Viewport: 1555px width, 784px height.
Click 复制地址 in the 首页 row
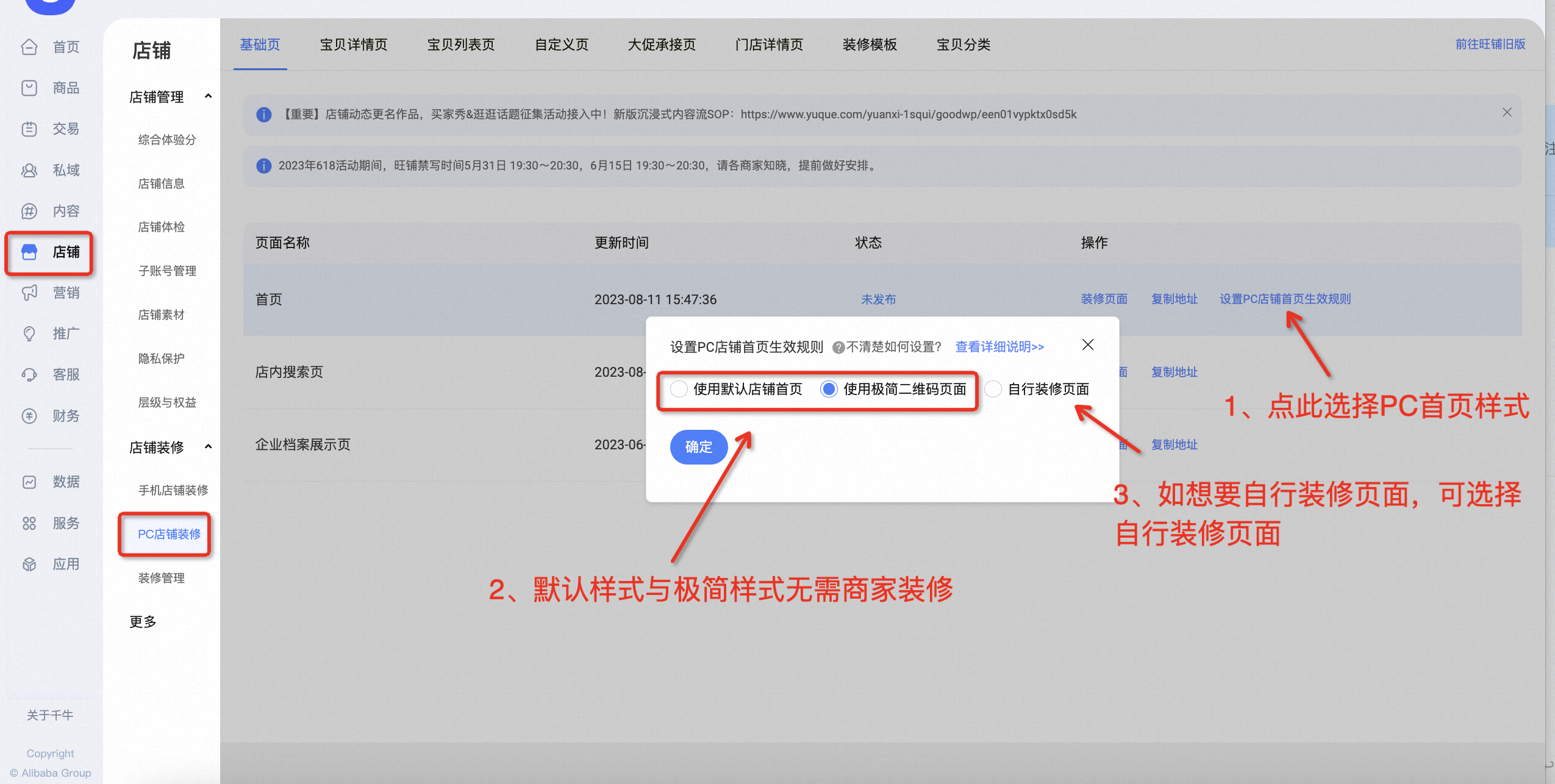1174,299
